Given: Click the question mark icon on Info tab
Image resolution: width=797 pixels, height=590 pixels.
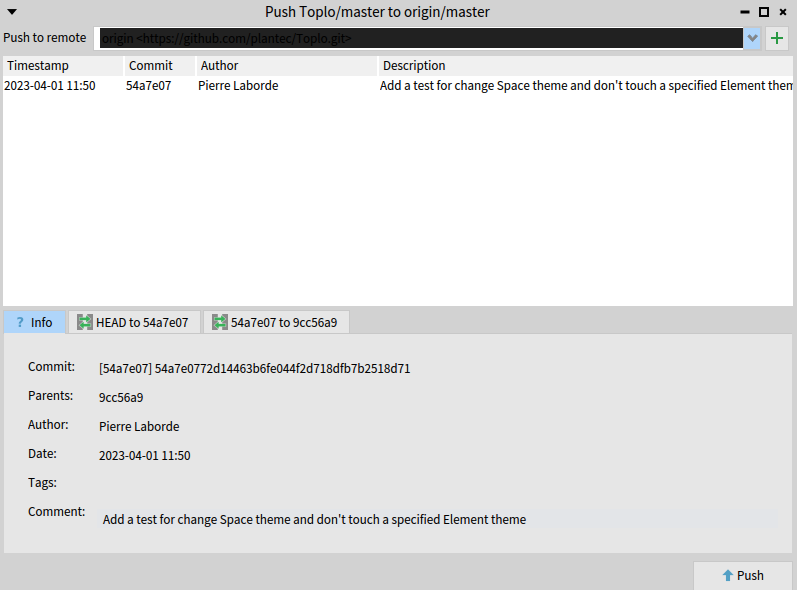Looking at the screenshot, I should pyautogui.click(x=20, y=322).
